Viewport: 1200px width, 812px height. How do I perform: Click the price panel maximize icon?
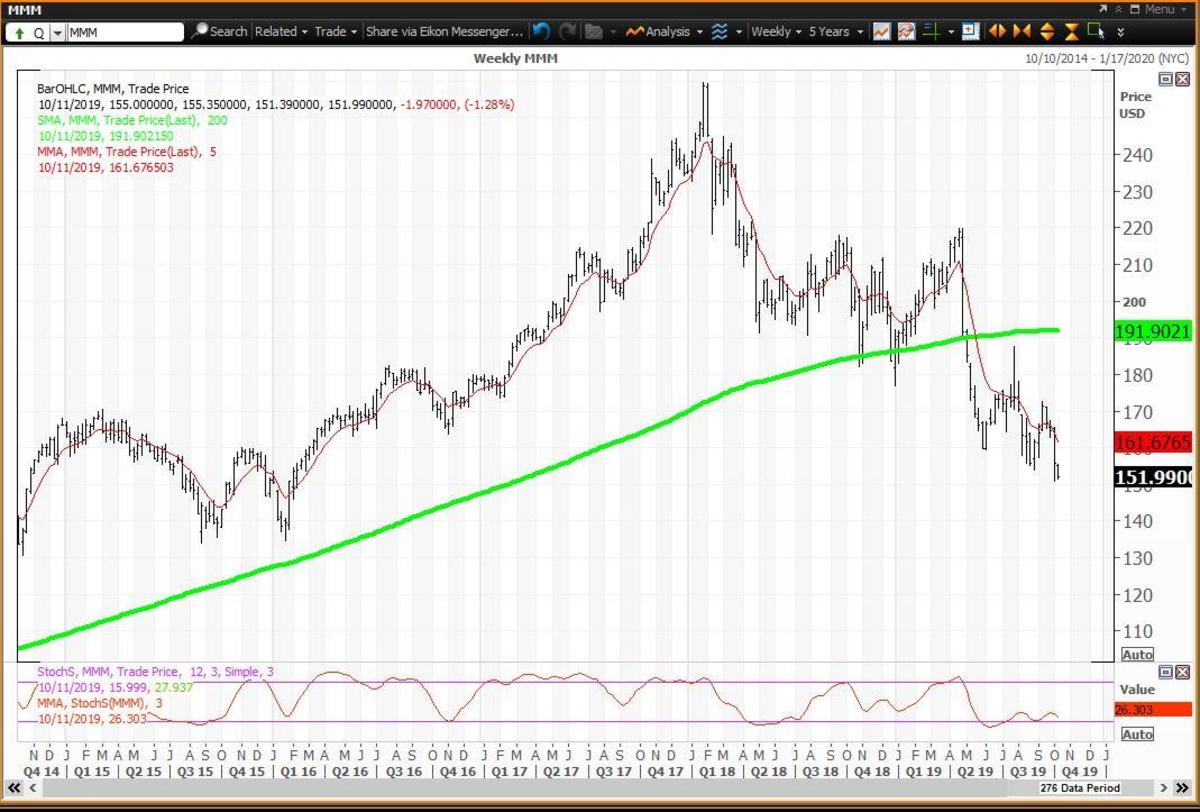click(x=1166, y=79)
